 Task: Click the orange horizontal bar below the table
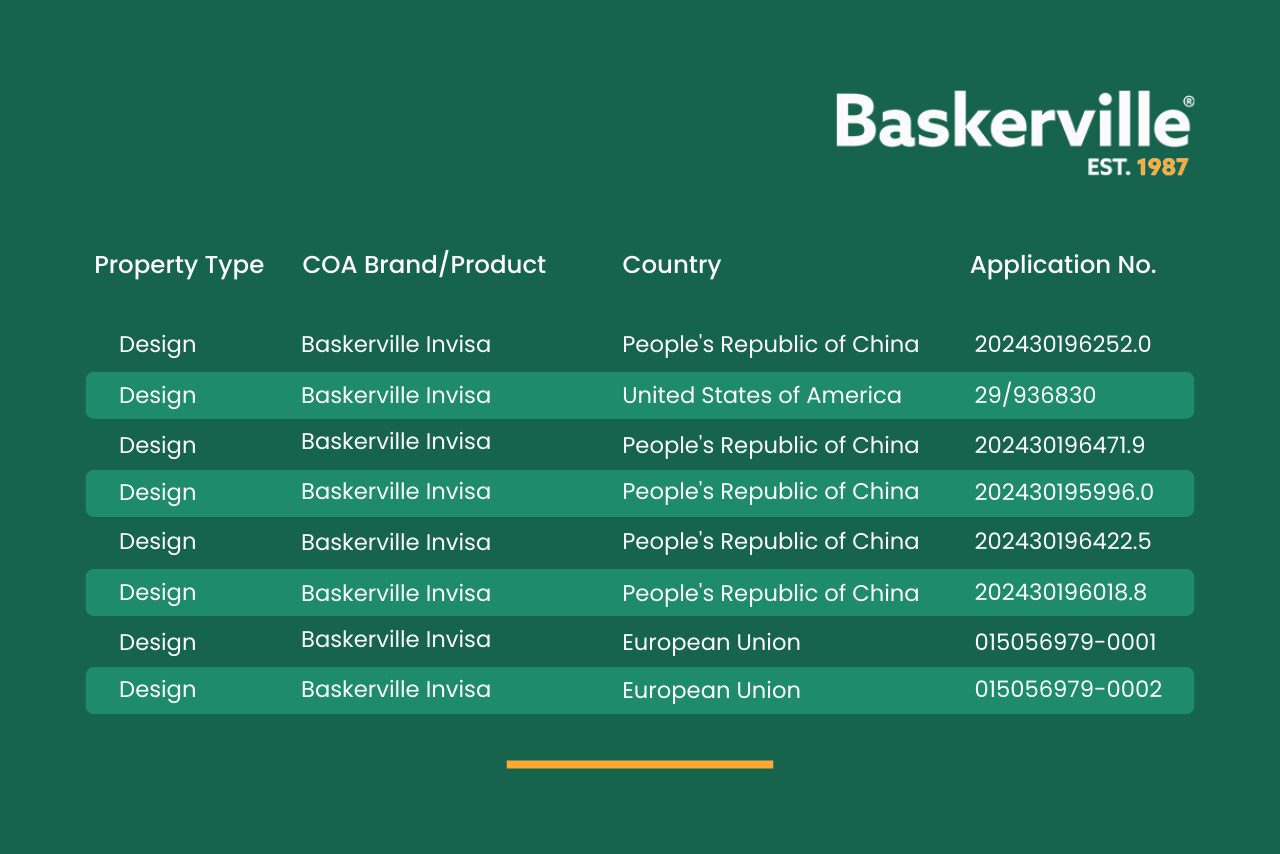[640, 764]
